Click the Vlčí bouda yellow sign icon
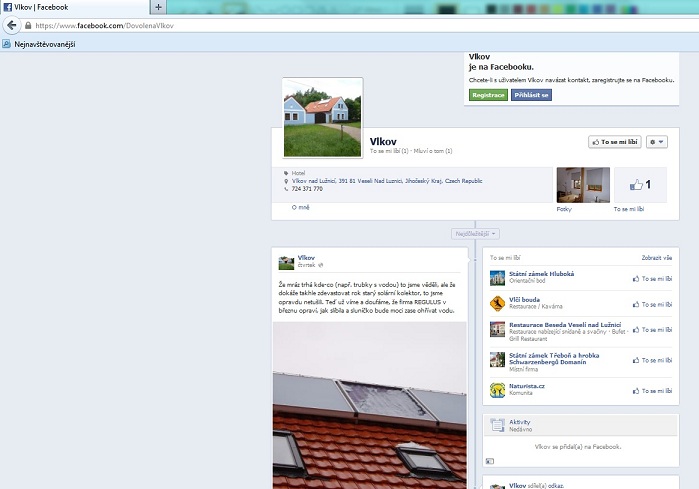 point(497,304)
